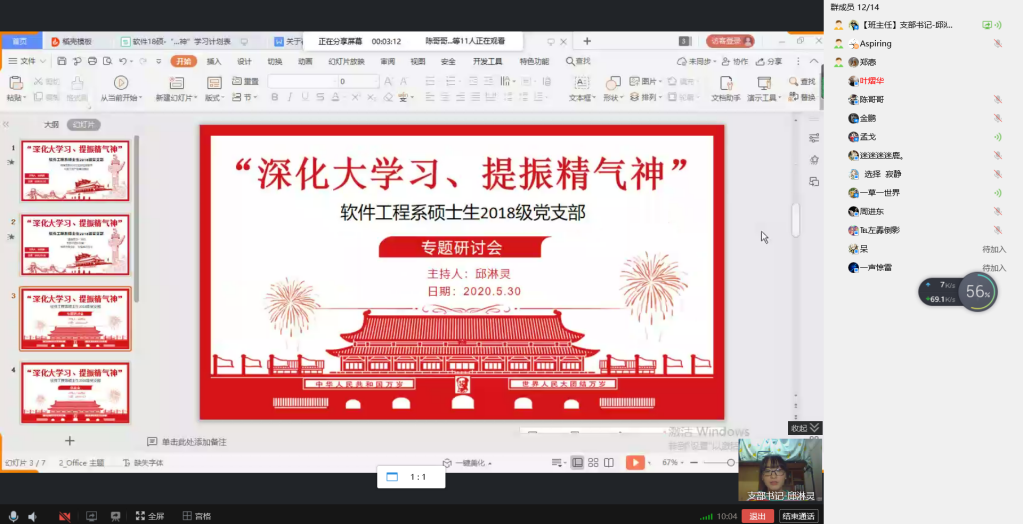
Task: Adjust the zoom slider in status bar
Action: tap(719, 463)
